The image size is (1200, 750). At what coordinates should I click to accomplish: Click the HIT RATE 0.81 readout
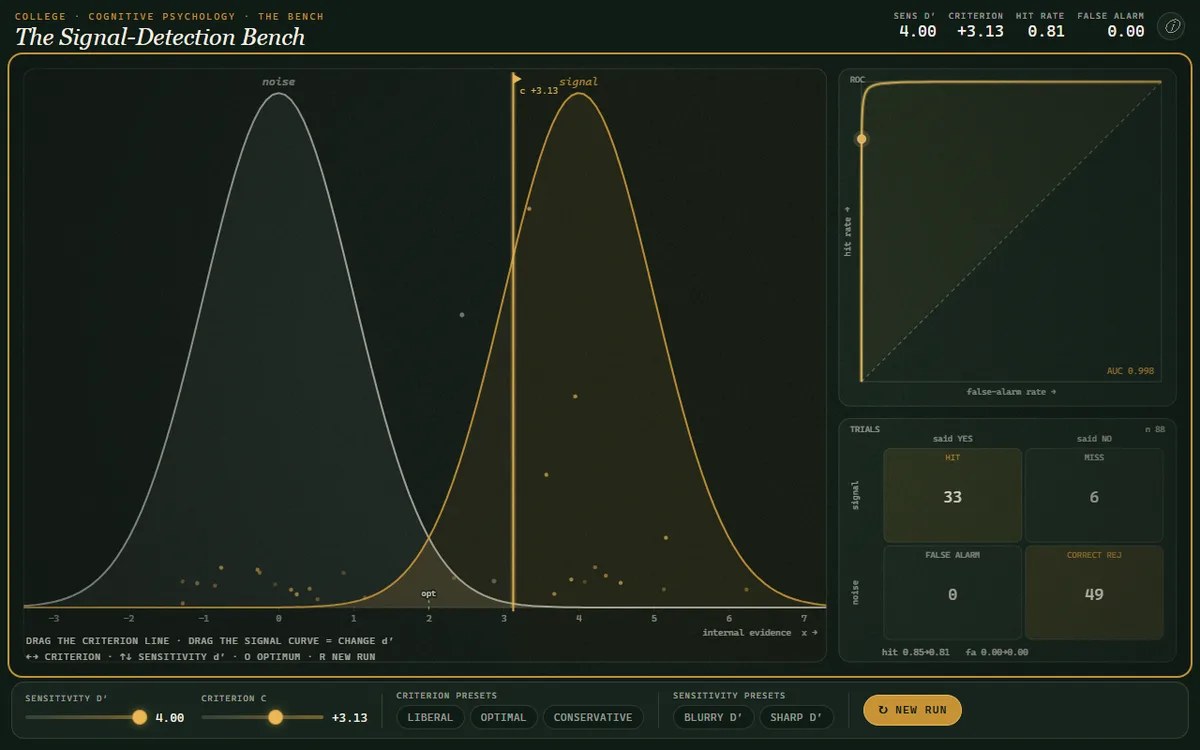[x=1041, y=25]
